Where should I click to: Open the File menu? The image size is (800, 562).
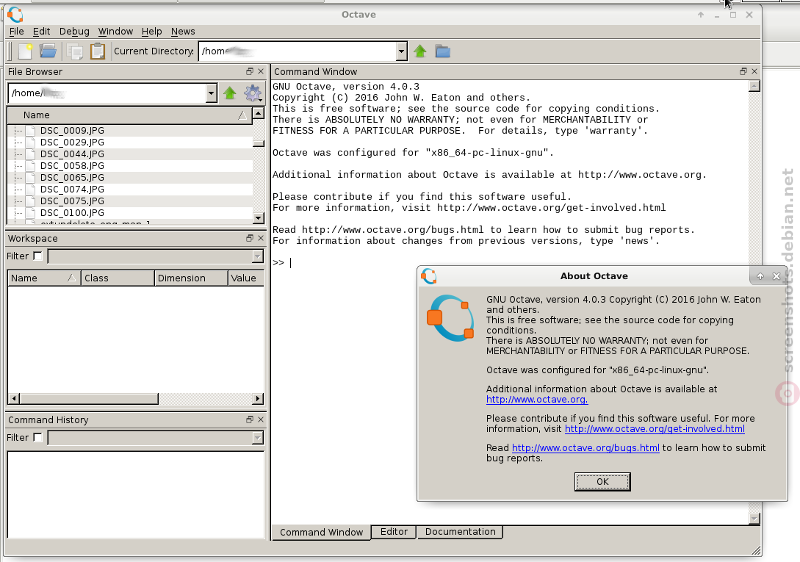(x=16, y=31)
